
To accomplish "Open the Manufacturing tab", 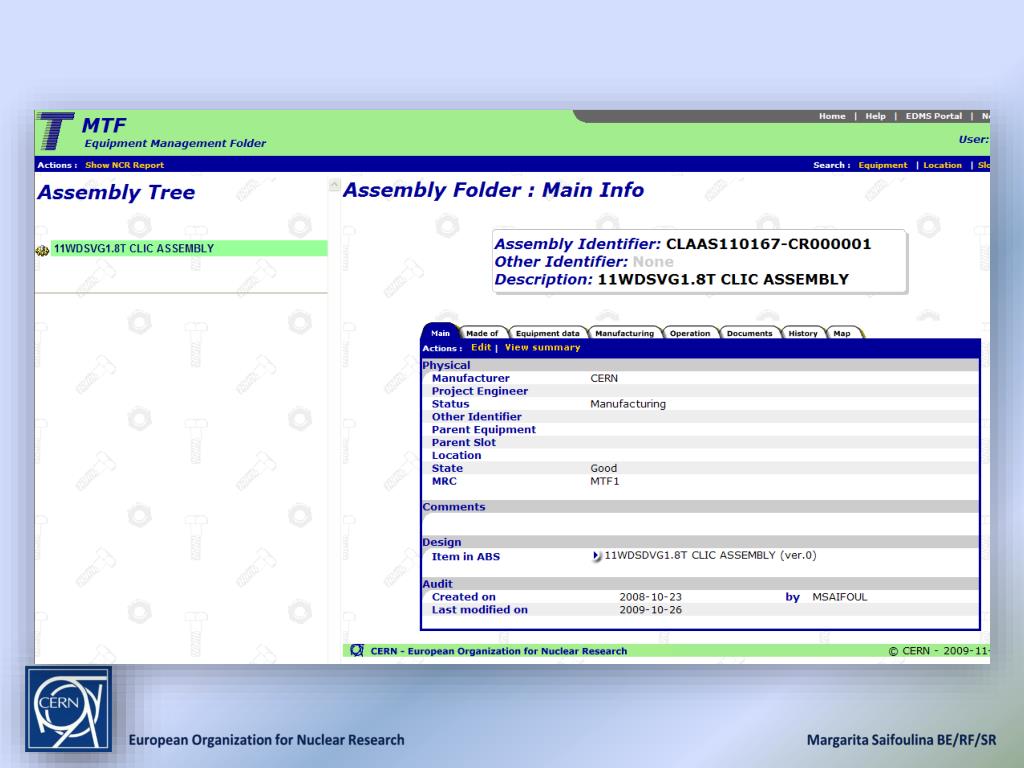I will tap(624, 333).
